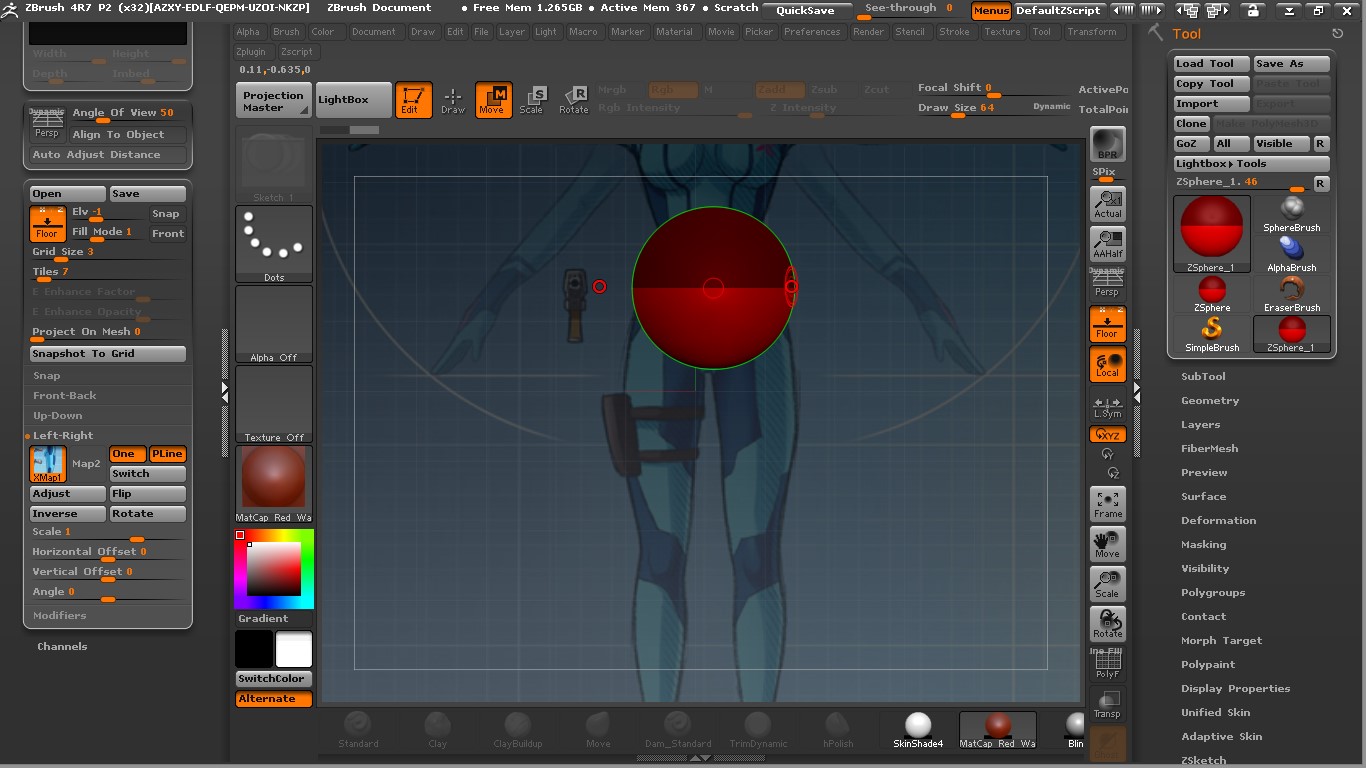Click the Frame view icon

(1107, 504)
